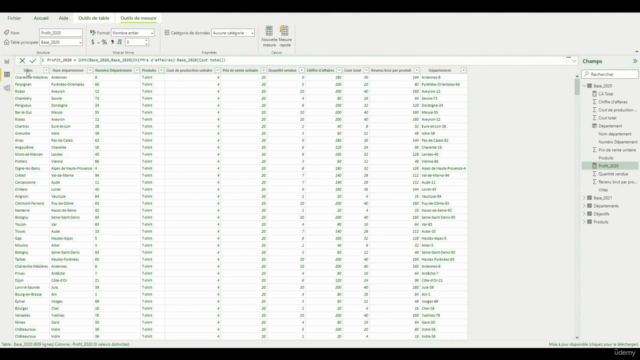This screenshot has width=640, height=360.
Task: Expand the Objectifs table tree
Action: coord(584,214)
